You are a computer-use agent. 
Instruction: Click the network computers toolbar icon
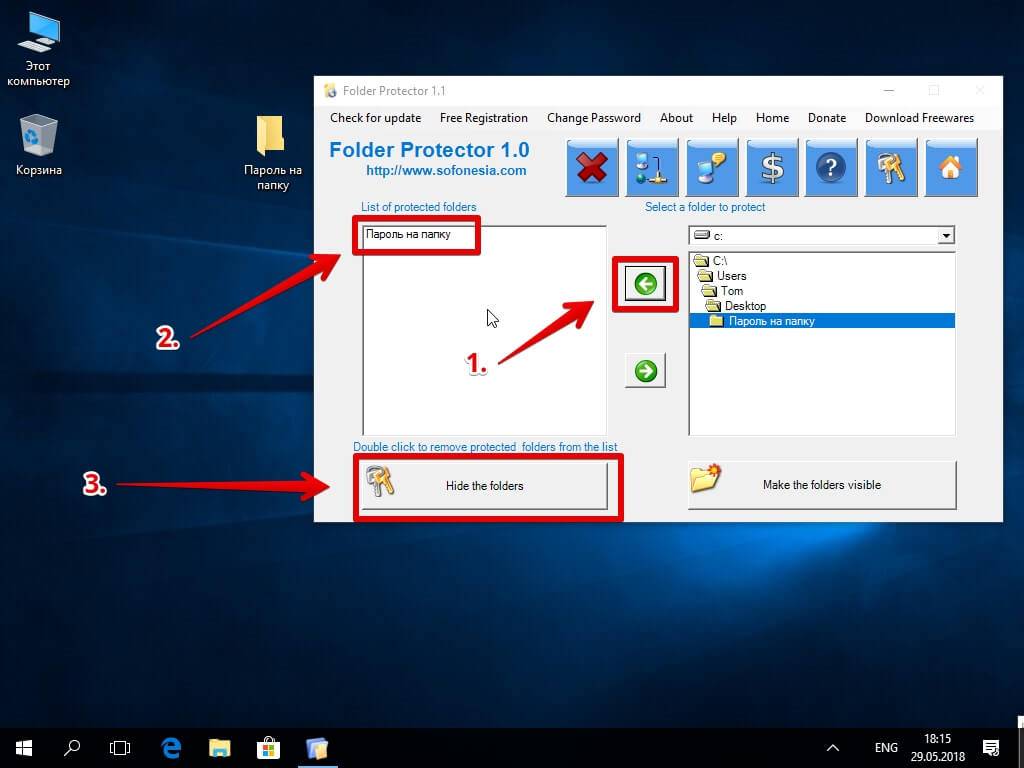click(652, 168)
